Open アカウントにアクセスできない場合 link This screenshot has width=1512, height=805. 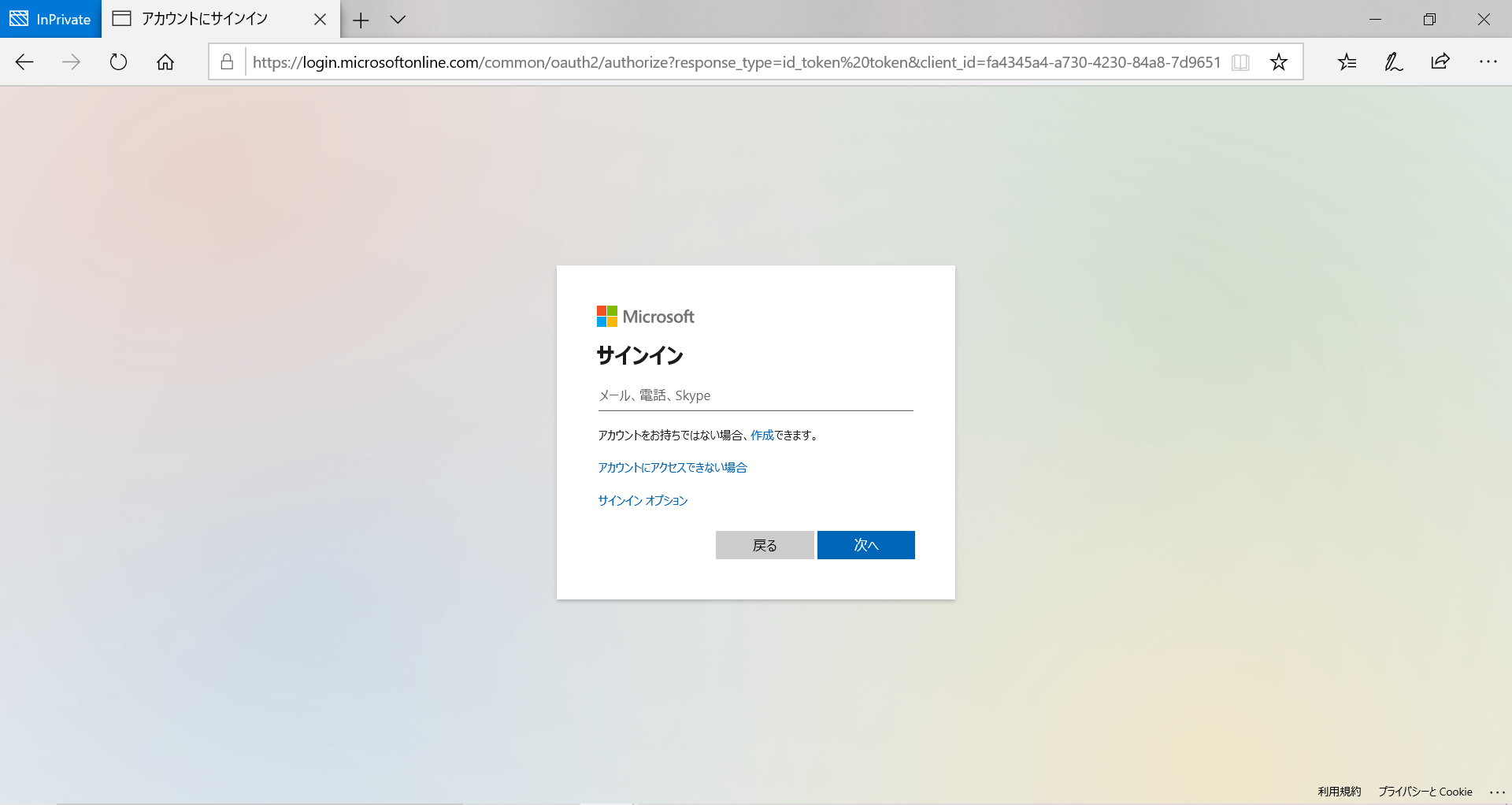(x=673, y=468)
